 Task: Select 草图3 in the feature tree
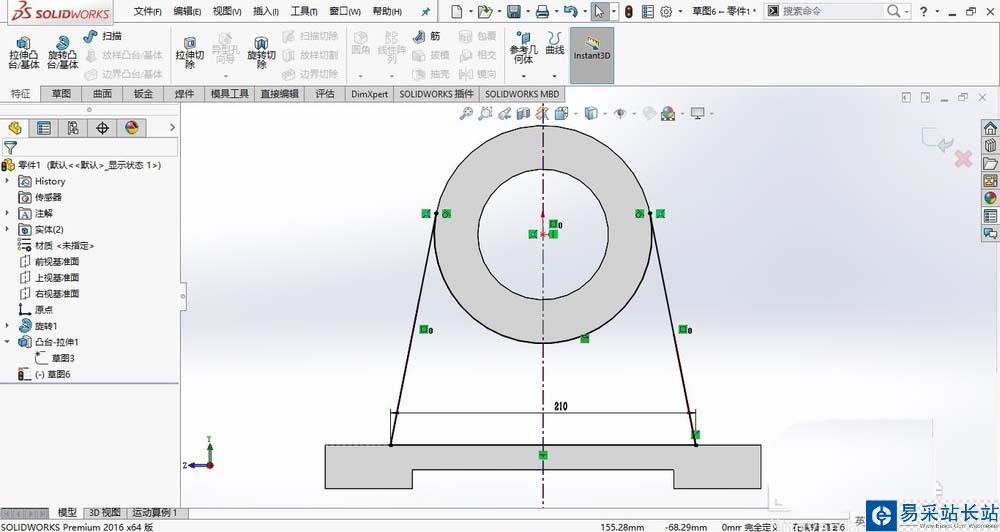pyautogui.click(x=64, y=358)
